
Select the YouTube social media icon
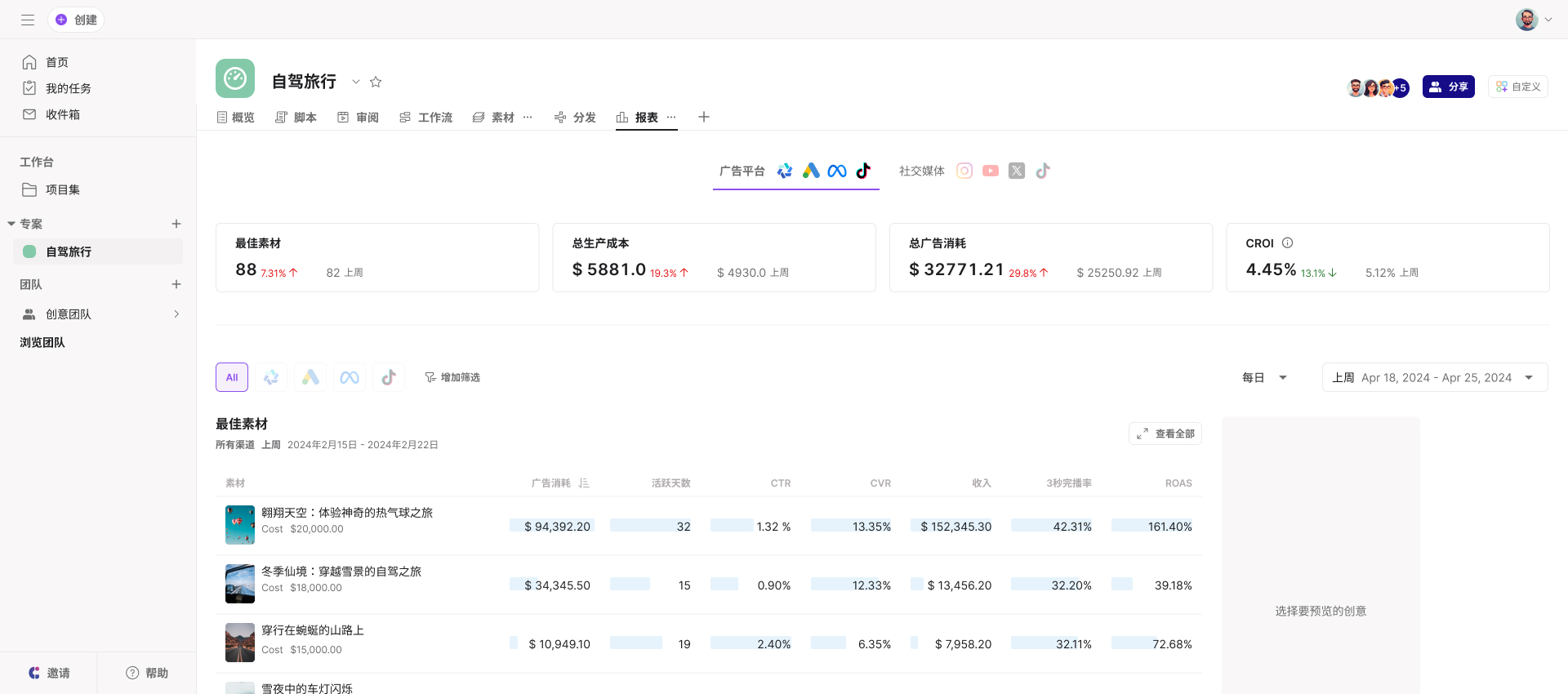click(991, 171)
